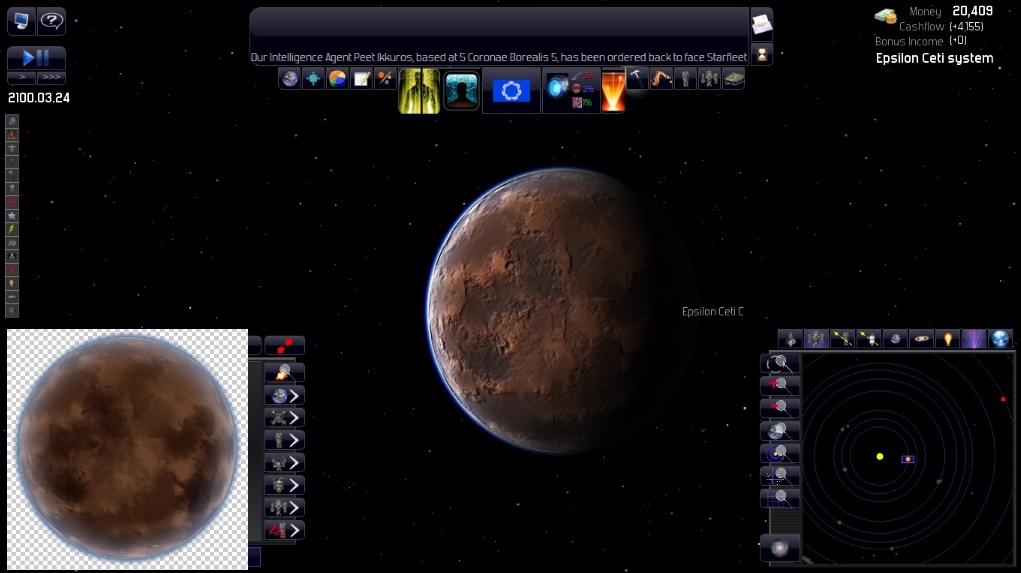1021x573 pixels.
Task: Open the Earth globe icon in top toolbar
Action: click(289, 79)
